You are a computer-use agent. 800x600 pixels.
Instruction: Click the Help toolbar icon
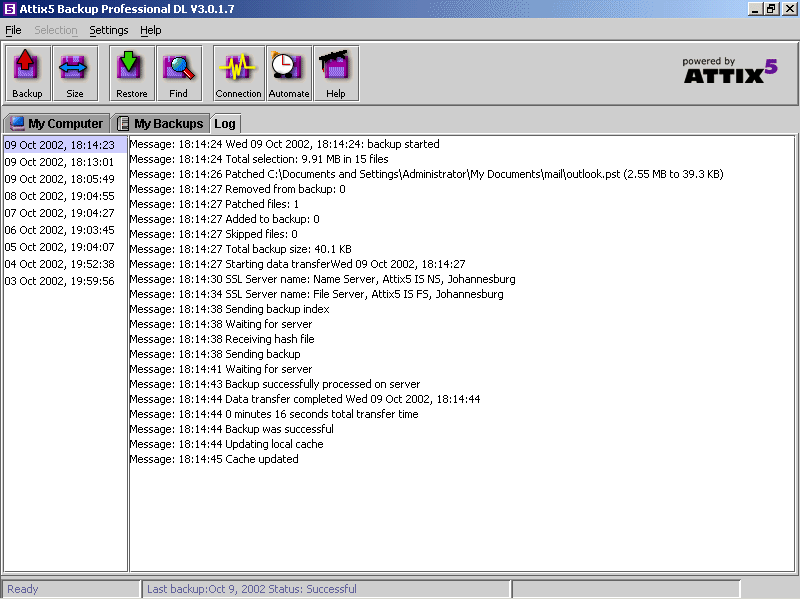coord(335,73)
